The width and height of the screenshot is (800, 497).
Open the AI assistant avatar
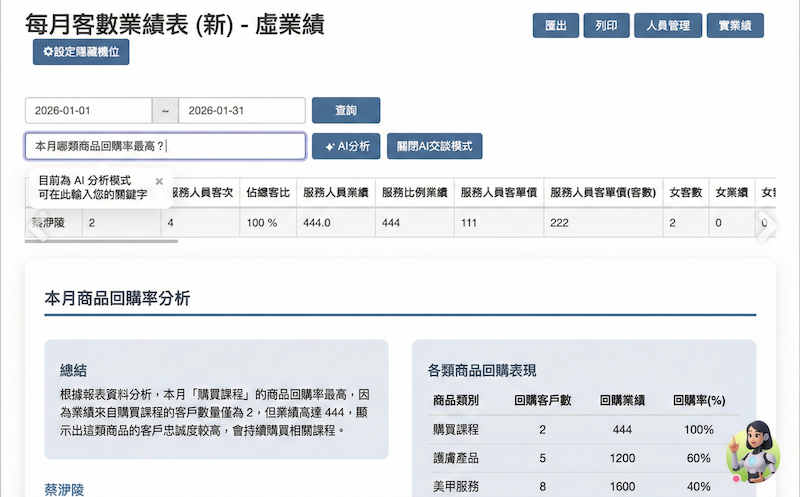(x=753, y=452)
